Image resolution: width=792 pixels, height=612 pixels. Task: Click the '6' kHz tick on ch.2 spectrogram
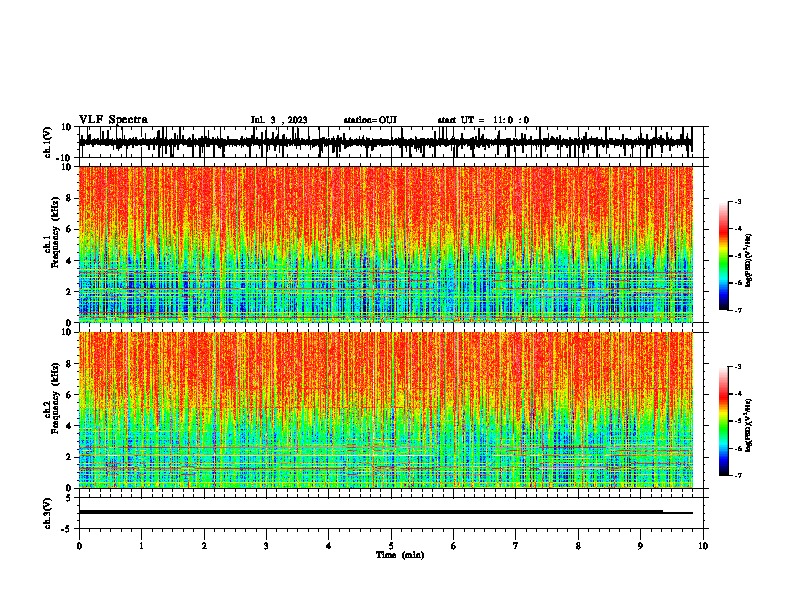pos(70,395)
